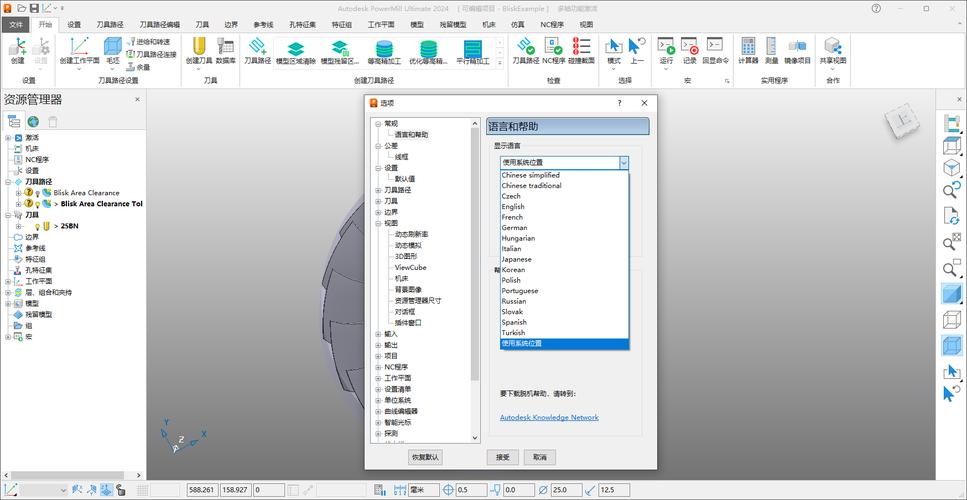This screenshot has height=500, width=967.
Task: Click the 创建工作平面 workplane icon
Action: pos(79,47)
